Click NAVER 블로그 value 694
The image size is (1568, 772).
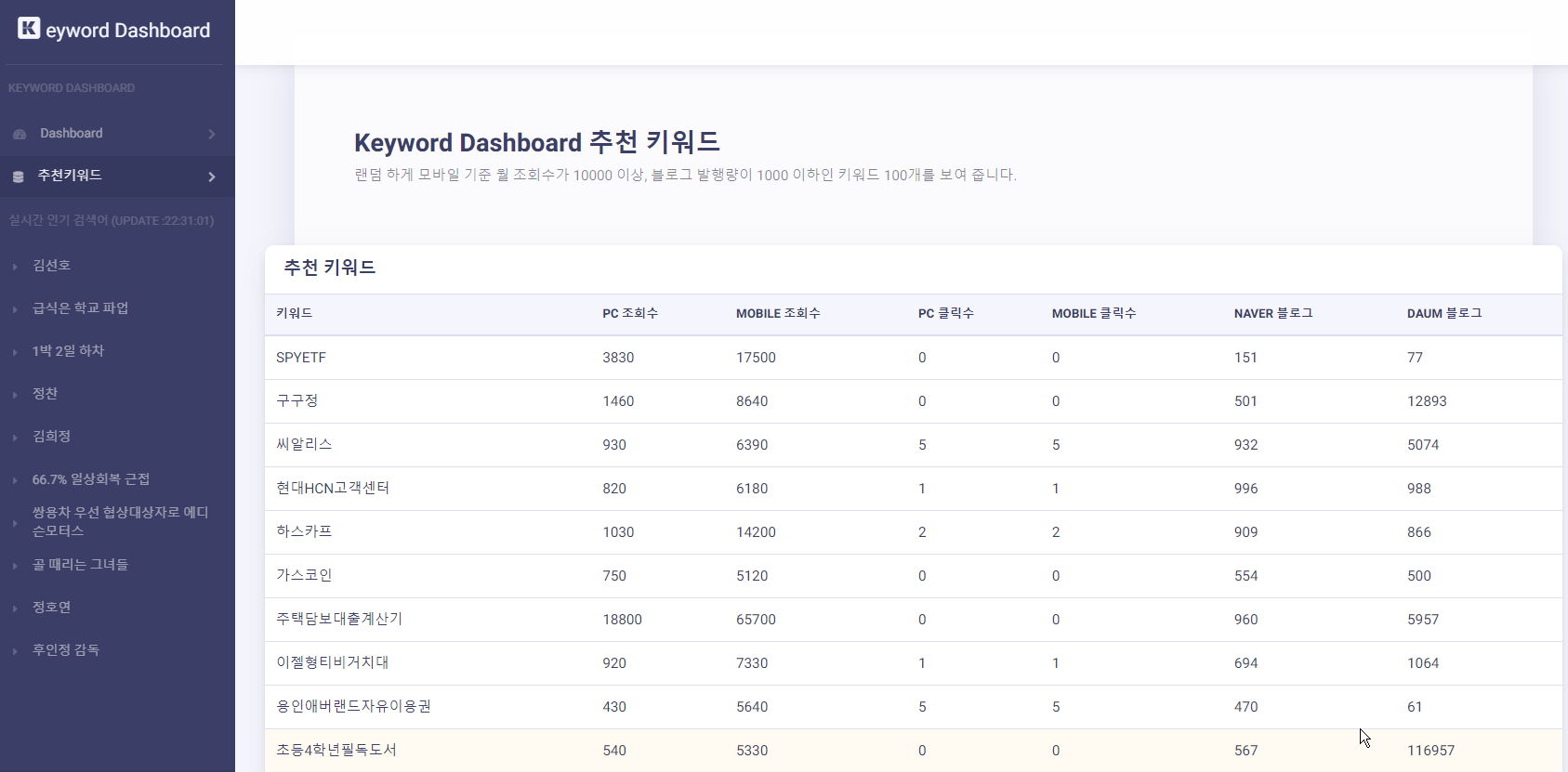pos(1245,663)
